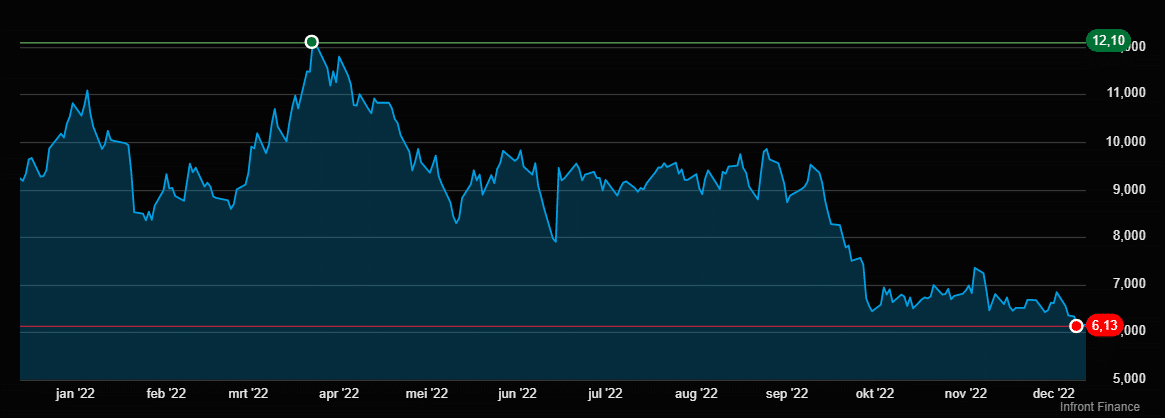Click the mrt '22 date label
This screenshot has height=418, width=1165.
pyautogui.click(x=247, y=394)
